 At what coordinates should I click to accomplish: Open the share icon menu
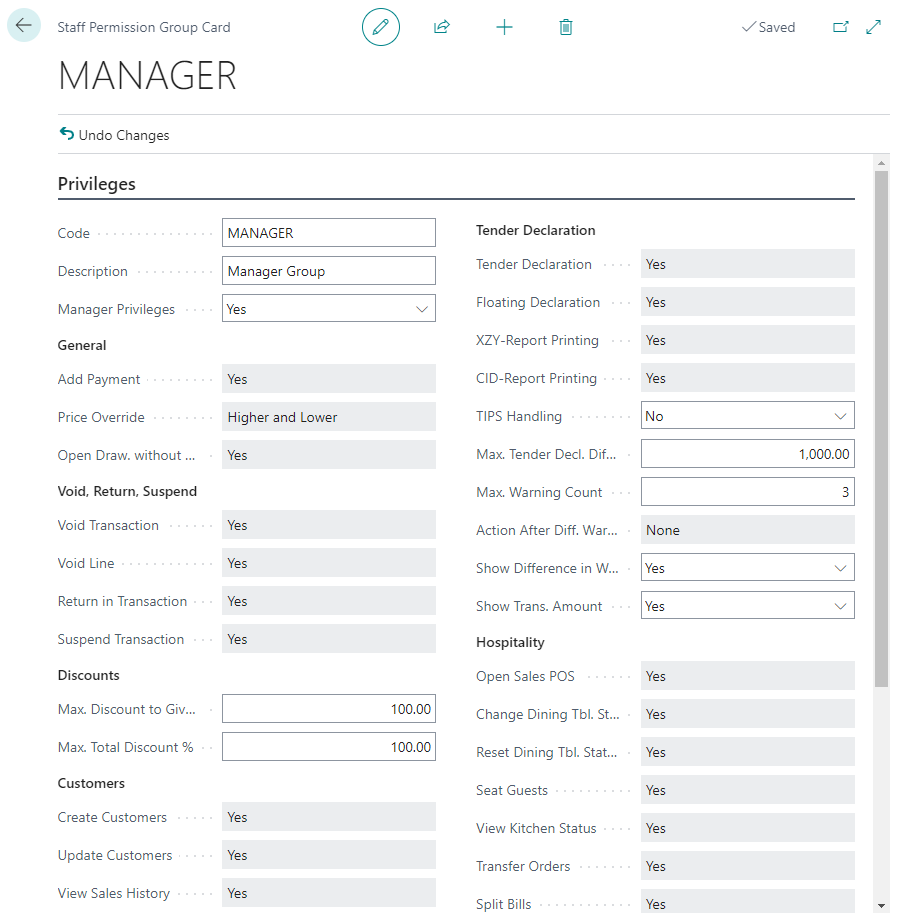[x=442, y=27]
